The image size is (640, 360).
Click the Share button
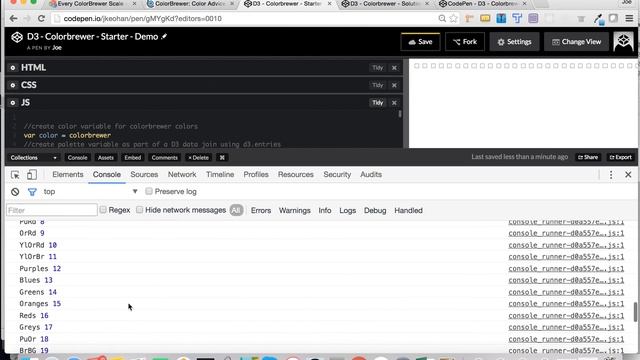click(588, 157)
